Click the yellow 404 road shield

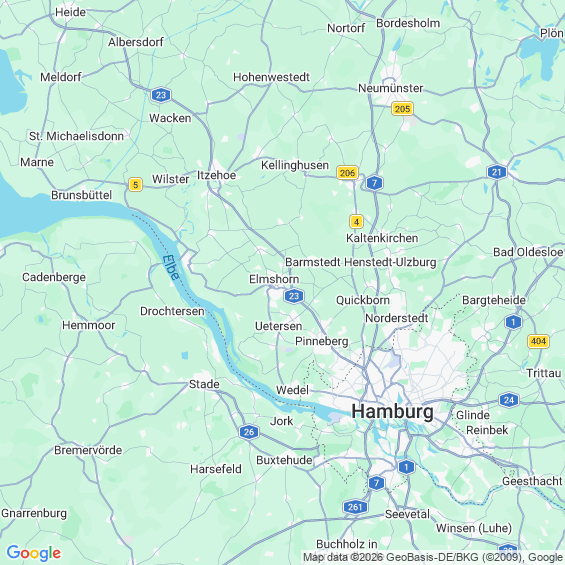point(538,341)
